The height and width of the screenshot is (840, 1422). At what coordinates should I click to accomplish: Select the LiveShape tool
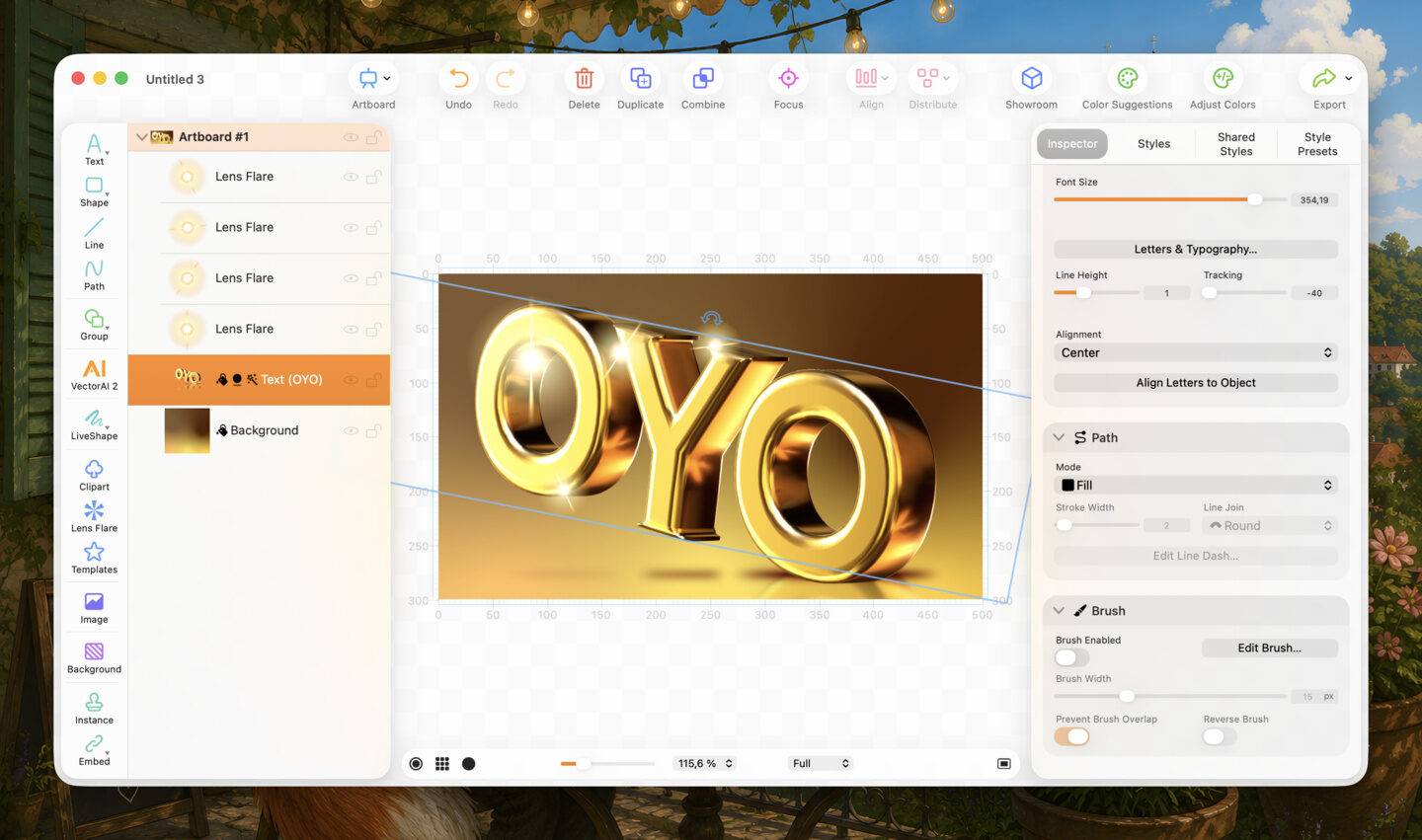pos(94,423)
